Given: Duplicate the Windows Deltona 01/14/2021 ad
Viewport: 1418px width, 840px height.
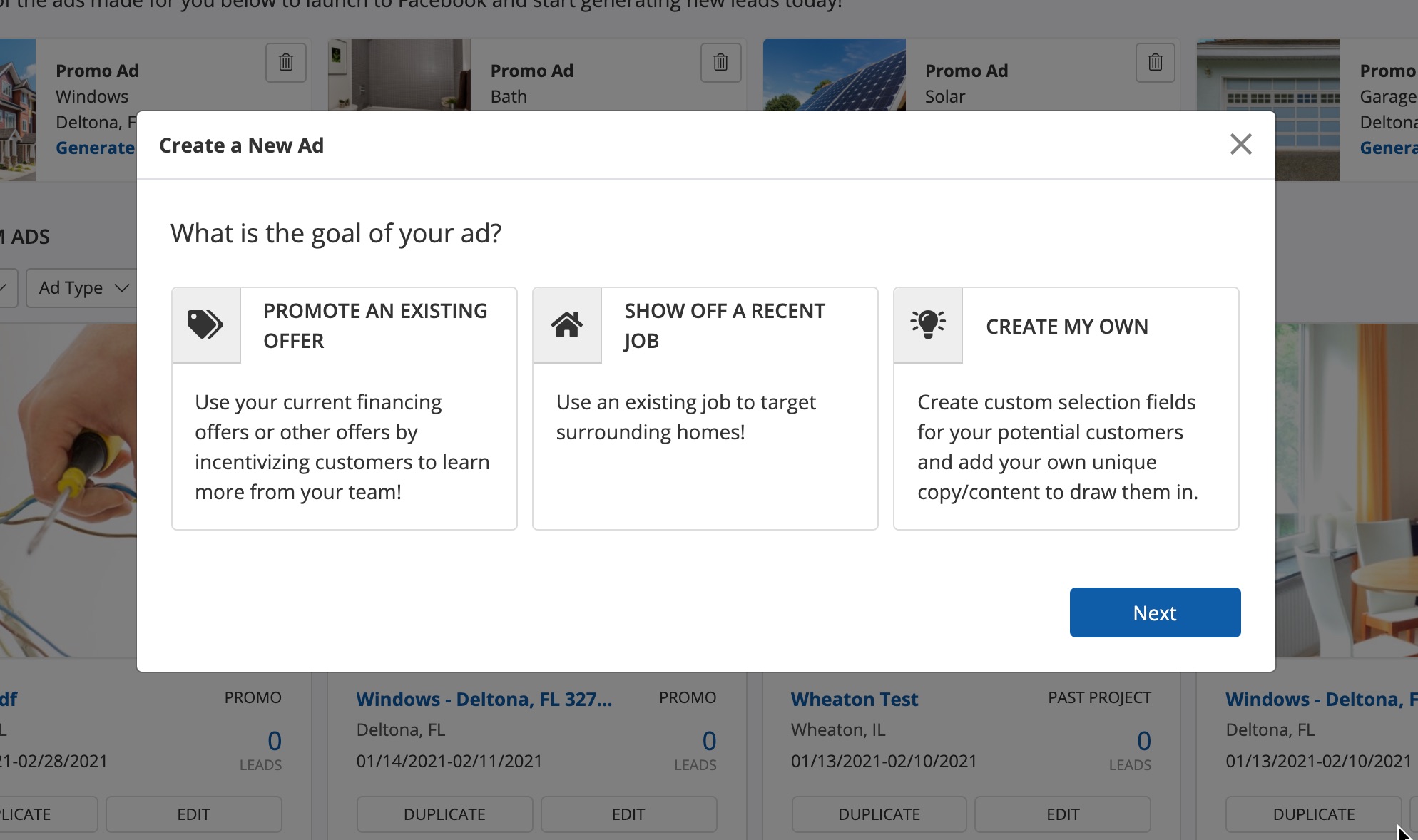Looking at the screenshot, I should (444, 814).
